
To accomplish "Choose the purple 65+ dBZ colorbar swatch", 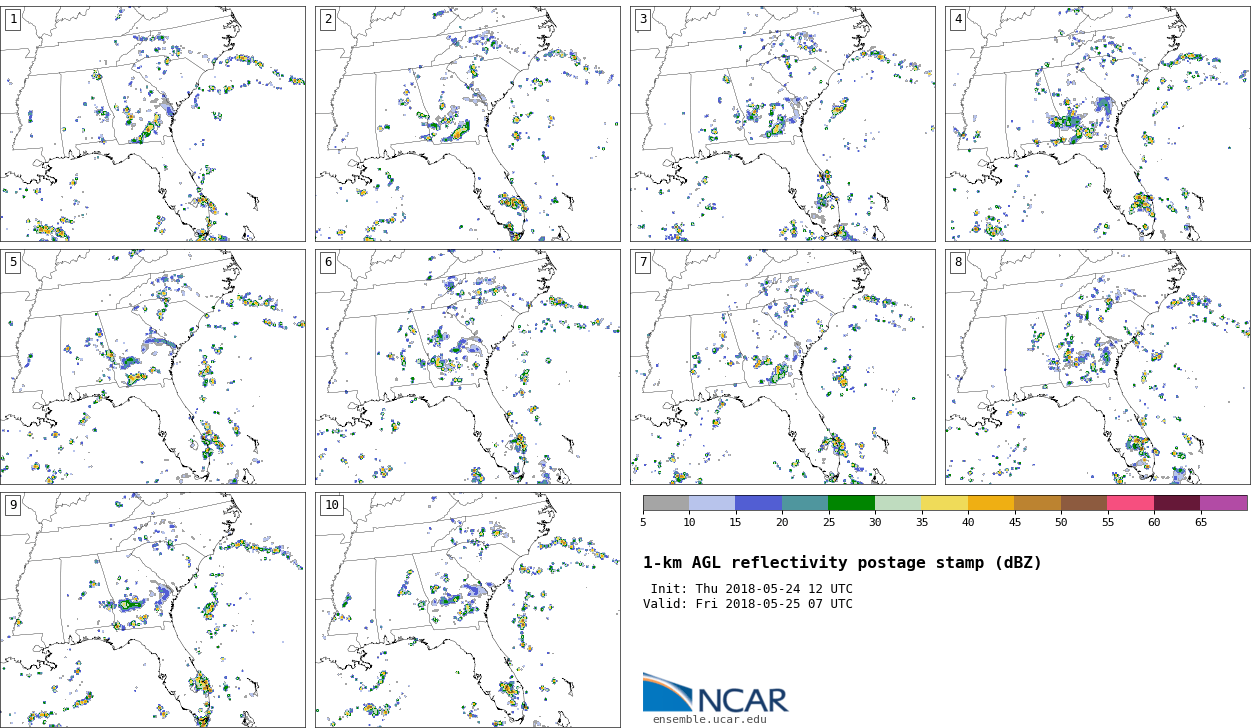I will (1223, 503).
